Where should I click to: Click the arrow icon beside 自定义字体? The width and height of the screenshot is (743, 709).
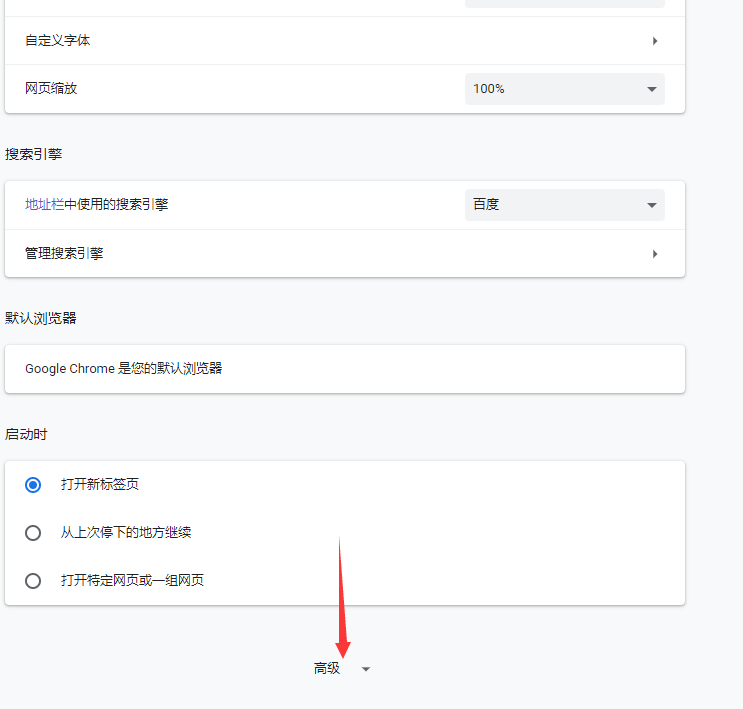[655, 41]
